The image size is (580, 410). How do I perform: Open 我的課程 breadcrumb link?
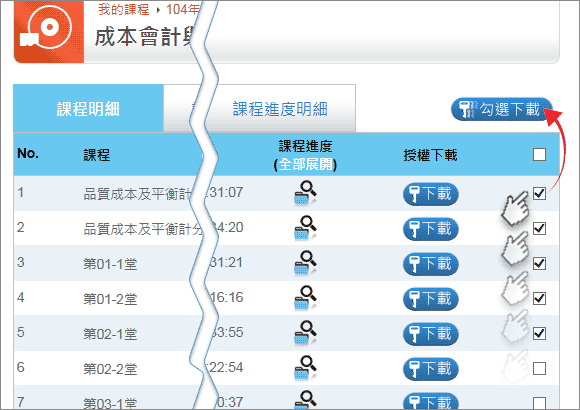click(124, 9)
